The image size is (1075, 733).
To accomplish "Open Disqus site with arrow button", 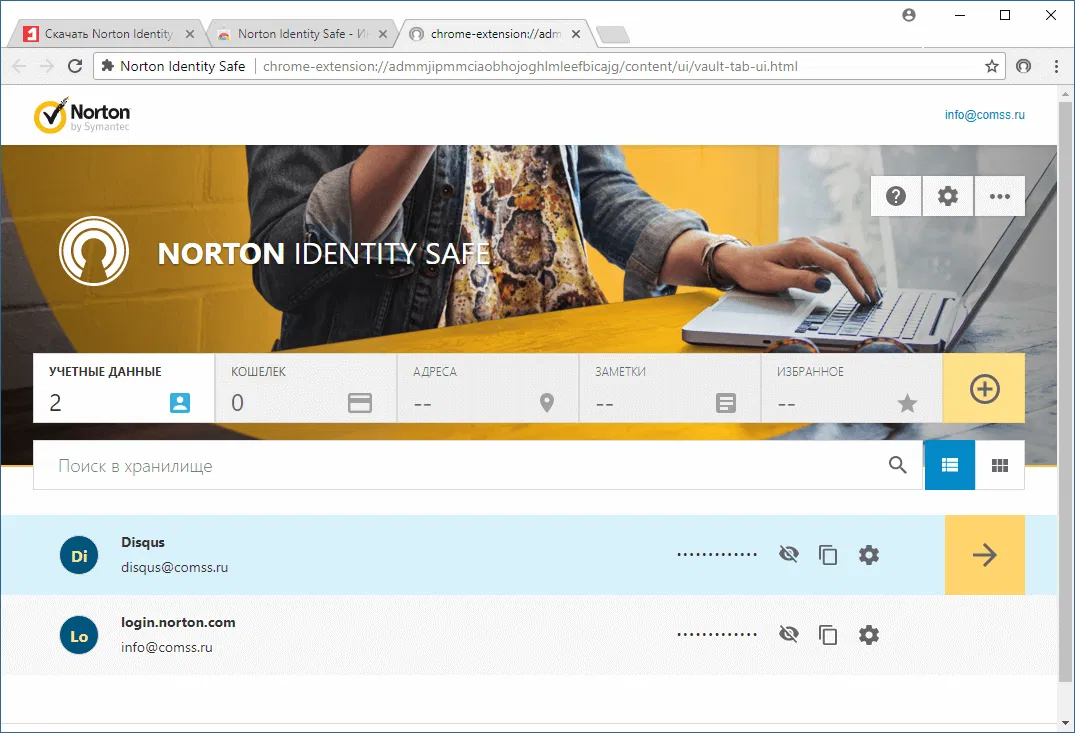I will (985, 555).
